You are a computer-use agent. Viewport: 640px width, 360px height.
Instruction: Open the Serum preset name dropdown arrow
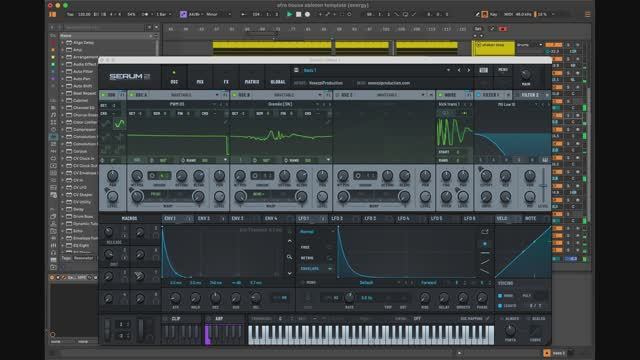tap(448, 70)
